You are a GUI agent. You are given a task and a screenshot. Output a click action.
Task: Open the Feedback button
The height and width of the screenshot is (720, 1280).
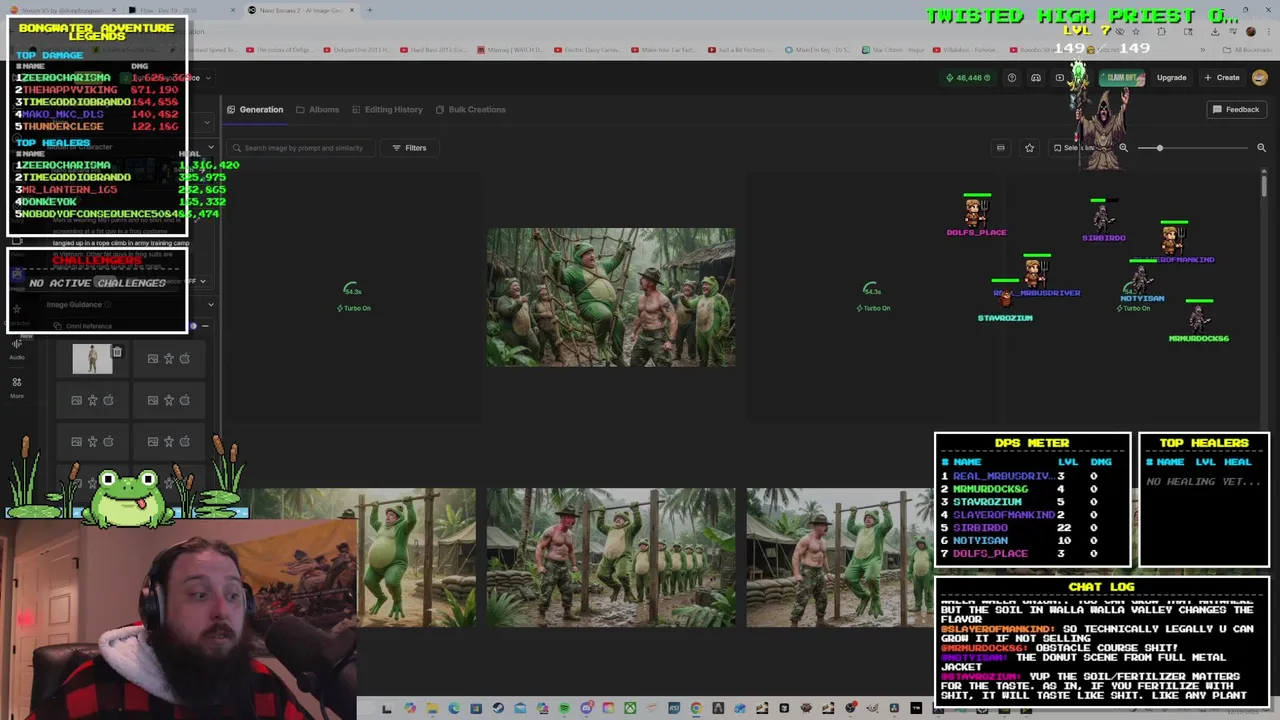1236,109
